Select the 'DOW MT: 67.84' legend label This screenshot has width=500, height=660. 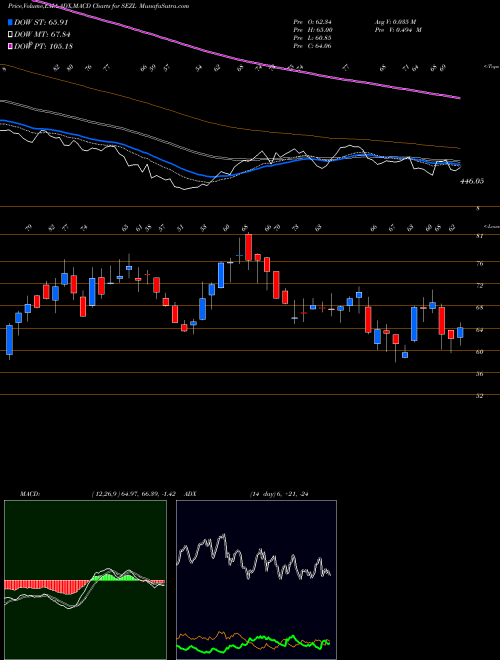(42, 35)
